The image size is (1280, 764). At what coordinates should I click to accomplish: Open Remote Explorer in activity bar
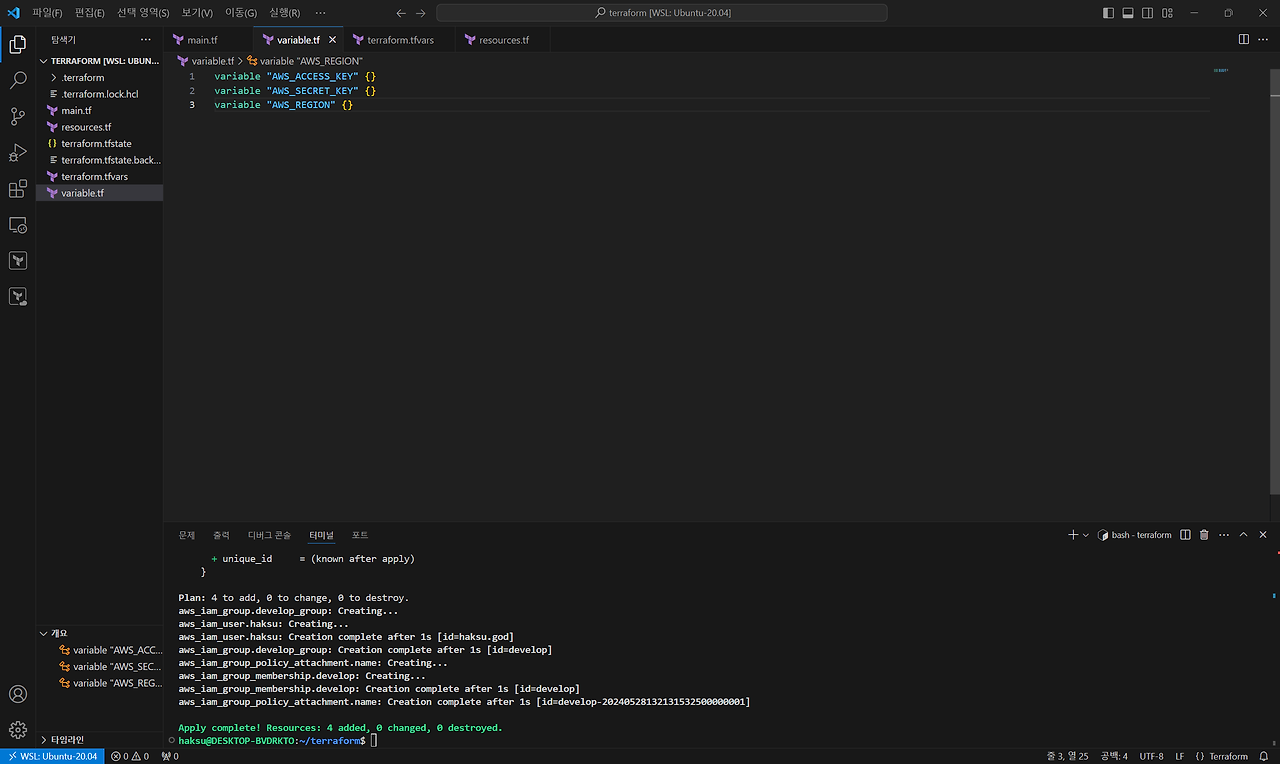(17, 225)
